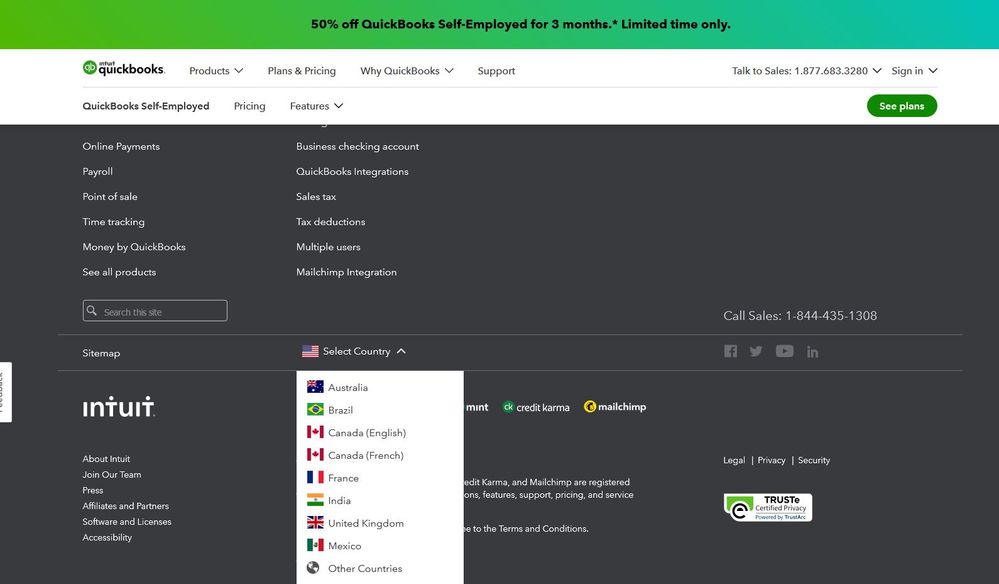
Task: Click the France flag icon
Action: click(315, 477)
